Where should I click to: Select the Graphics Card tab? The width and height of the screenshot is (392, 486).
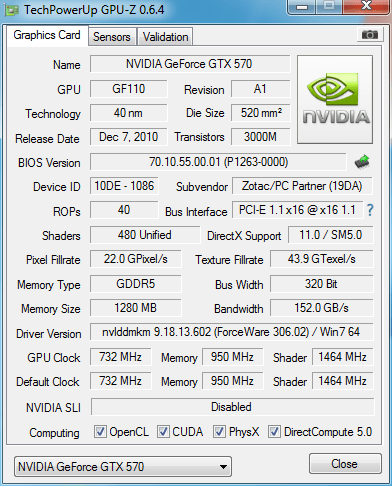tap(47, 35)
